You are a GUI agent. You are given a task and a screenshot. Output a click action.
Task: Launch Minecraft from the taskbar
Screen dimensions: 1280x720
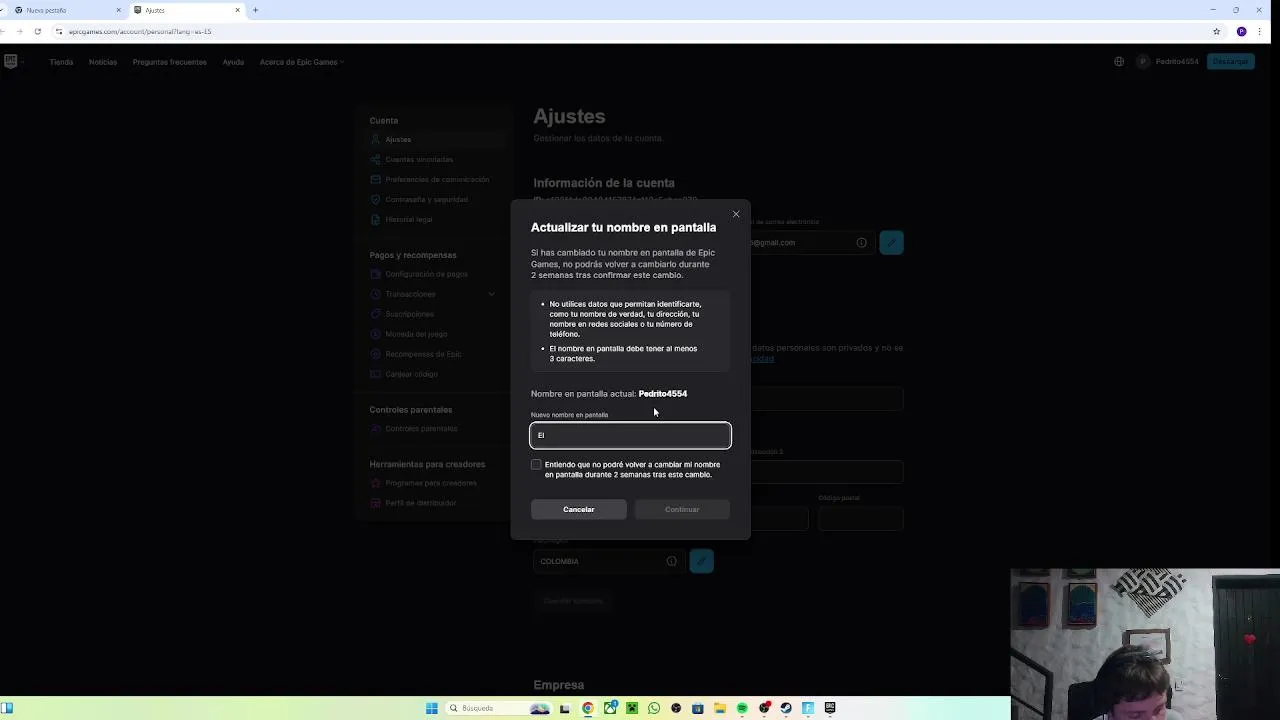click(632, 708)
